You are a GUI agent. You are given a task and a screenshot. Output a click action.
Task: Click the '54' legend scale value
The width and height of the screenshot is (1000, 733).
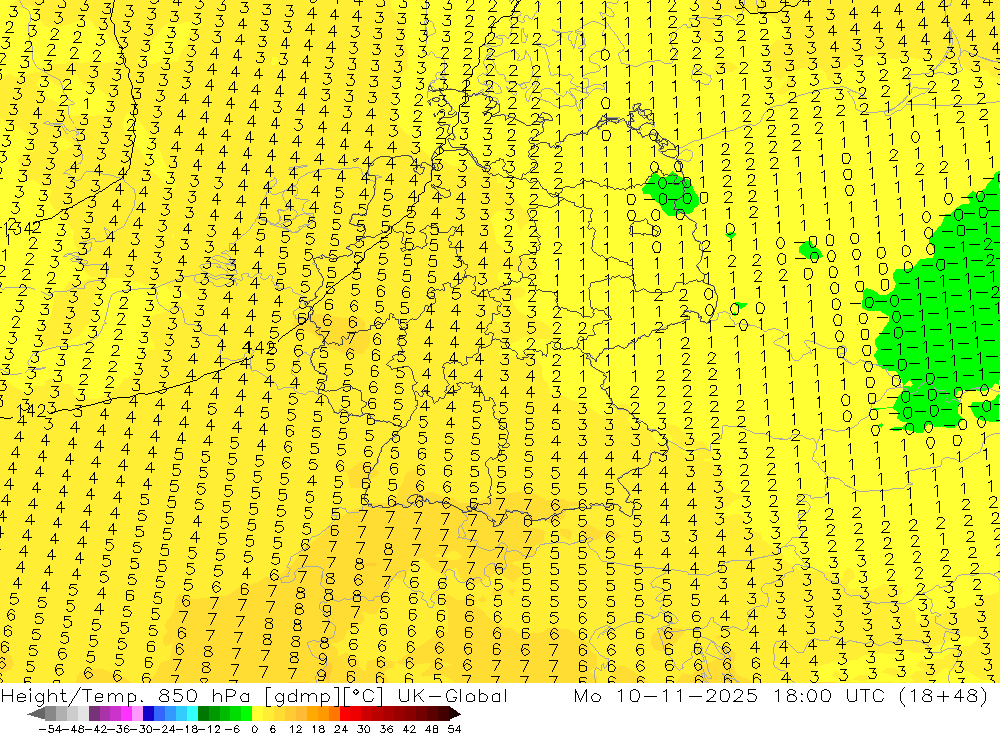tap(454, 729)
